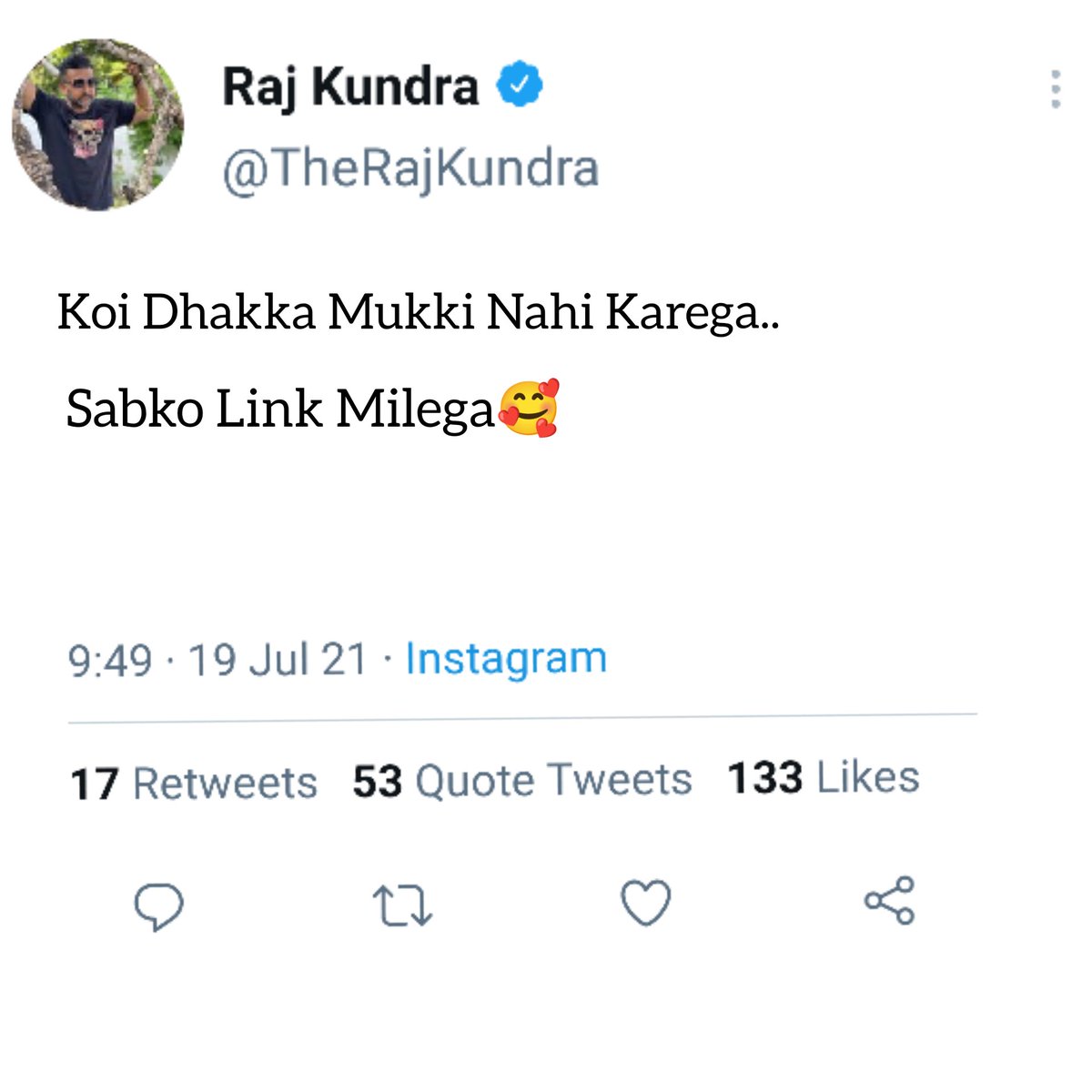Select the line 'Koi Dhakka Mukki Nahi Karega..'
The width and height of the screenshot is (1092, 1092).
pyautogui.click(x=420, y=313)
